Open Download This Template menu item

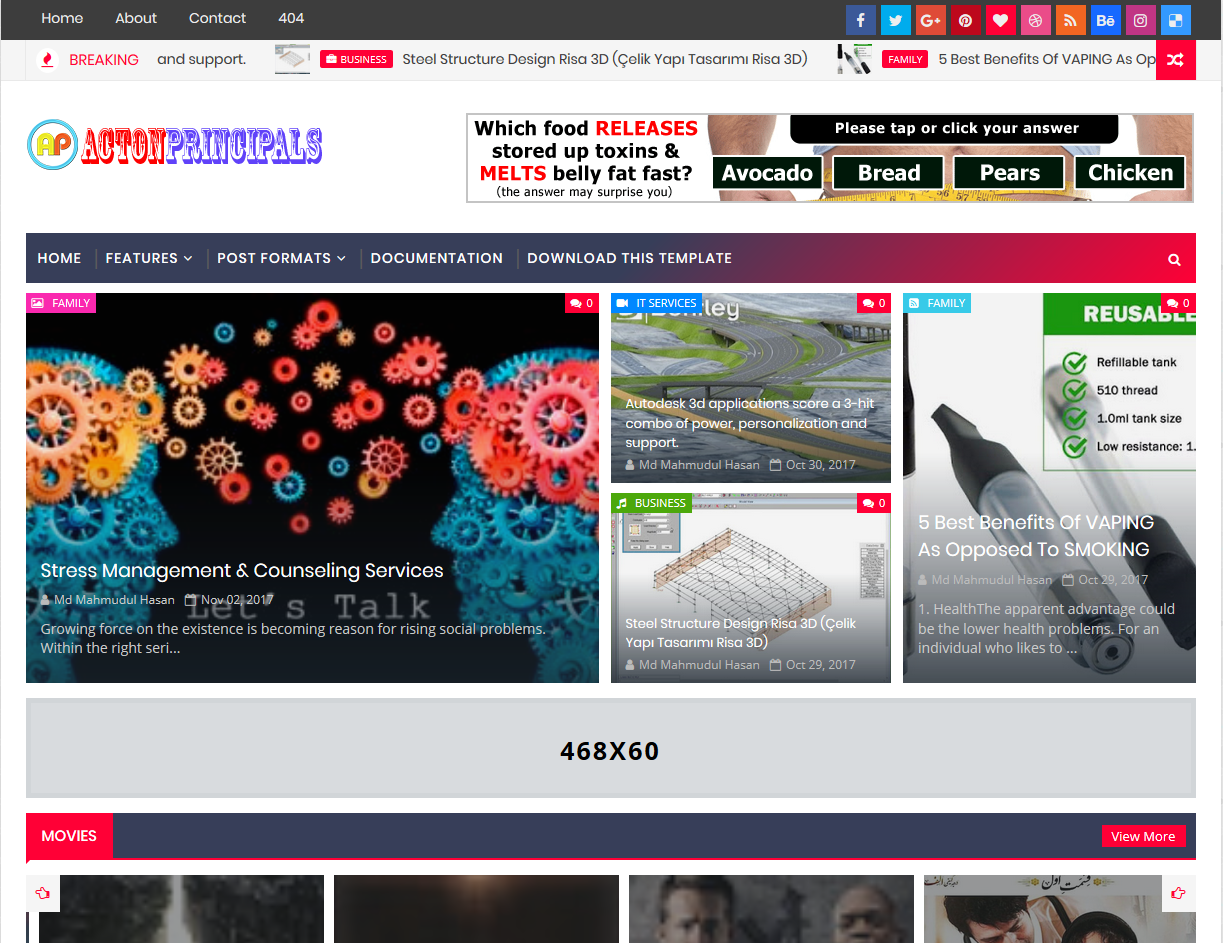[629, 258]
